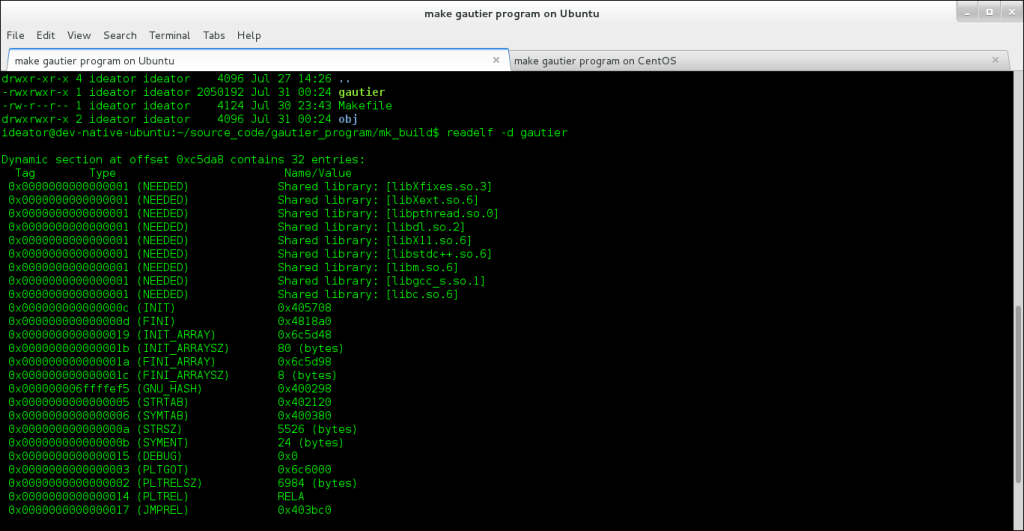
Task: Click the '0x405708' INIT value
Action: tap(304, 308)
